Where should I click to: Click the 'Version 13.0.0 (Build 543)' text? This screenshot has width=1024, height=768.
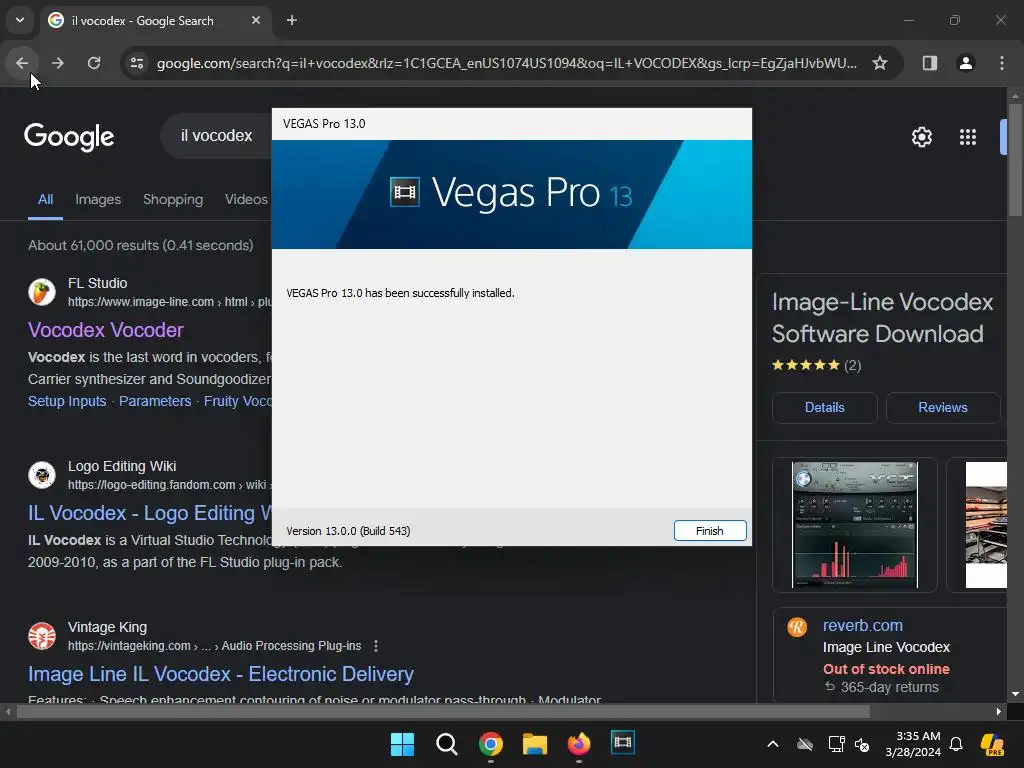(x=348, y=531)
